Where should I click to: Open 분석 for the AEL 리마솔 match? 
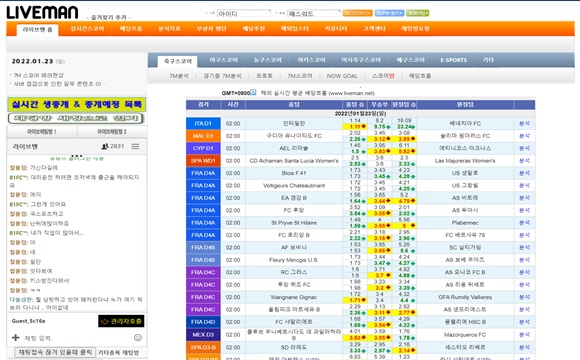(x=524, y=148)
